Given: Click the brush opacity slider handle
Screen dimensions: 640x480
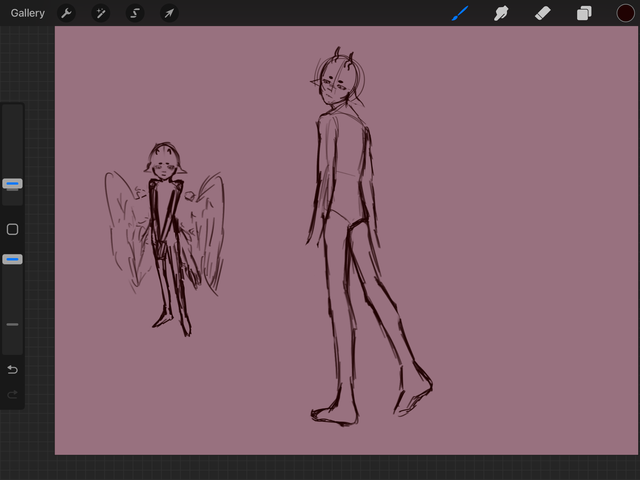Looking at the screenshot, I should pyautogui.click(x=12, y=259).
